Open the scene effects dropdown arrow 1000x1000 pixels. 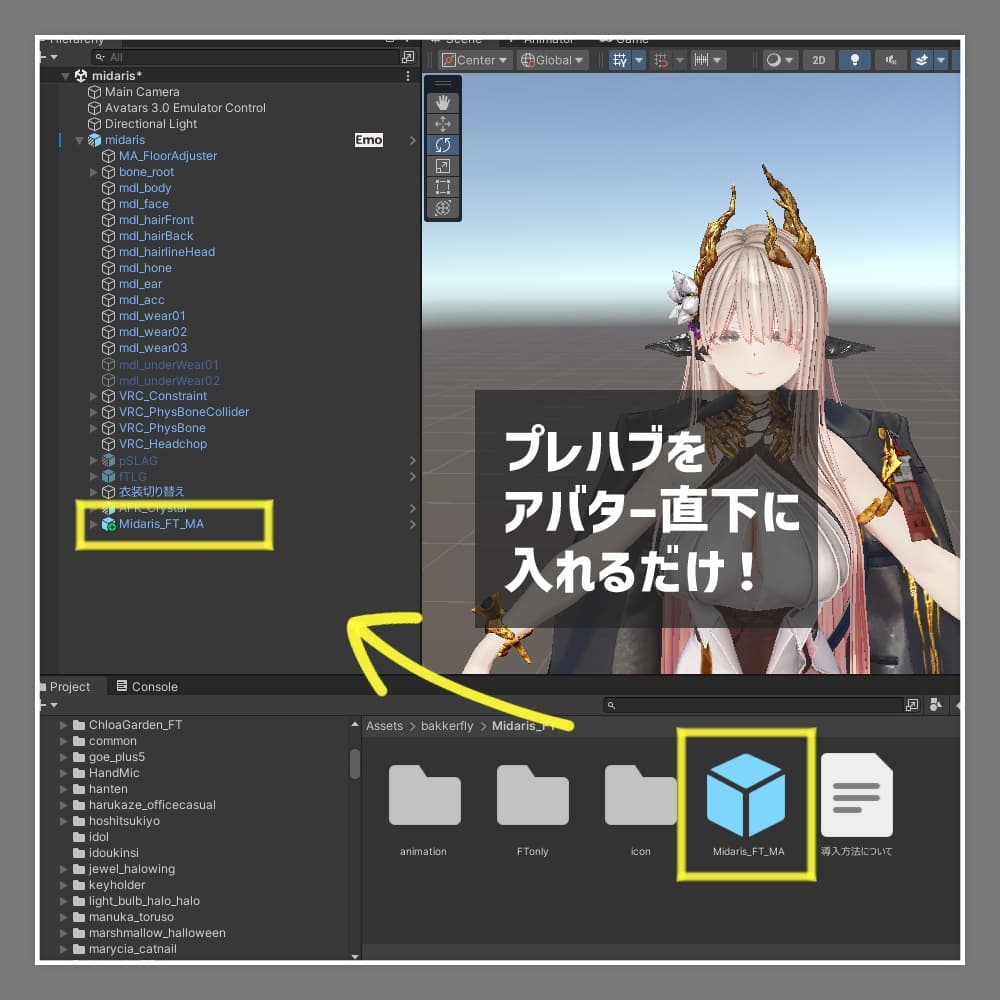(x=941, y=60)
